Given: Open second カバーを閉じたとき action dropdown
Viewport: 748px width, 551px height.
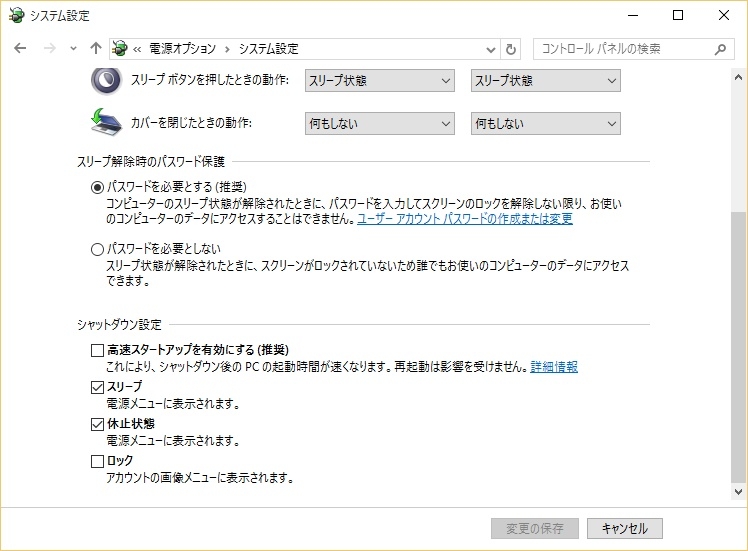Looking at the screenshot, I should (x=546, y=124).
